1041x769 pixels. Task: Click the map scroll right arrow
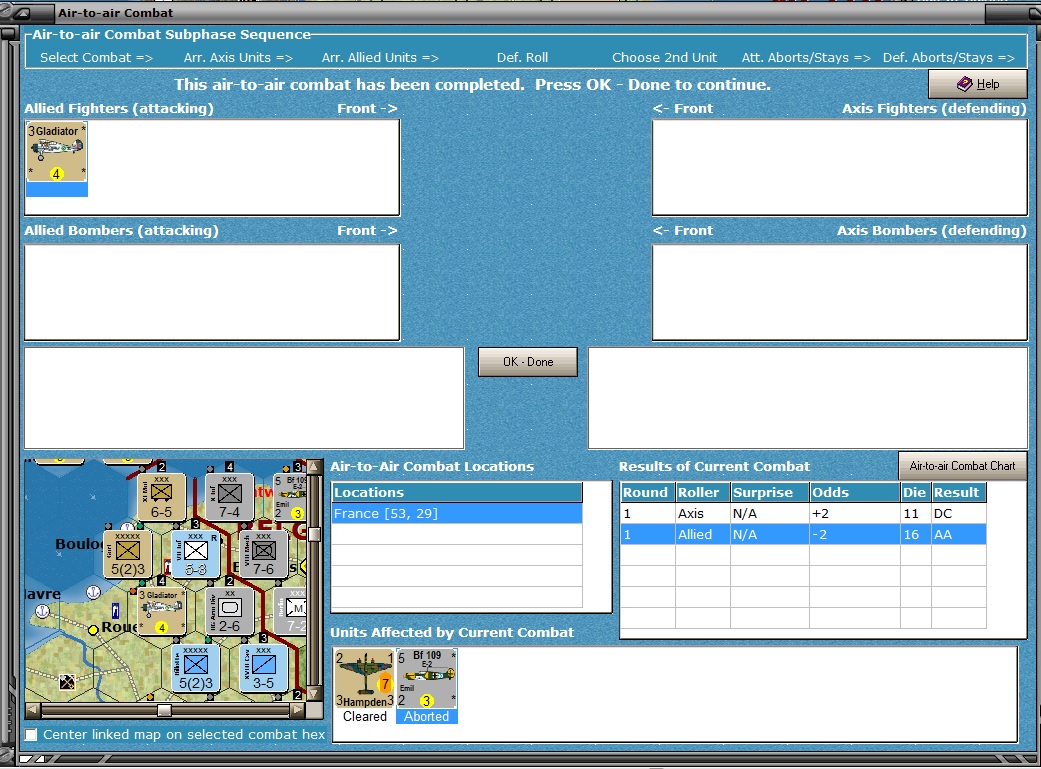coord(298,710)
